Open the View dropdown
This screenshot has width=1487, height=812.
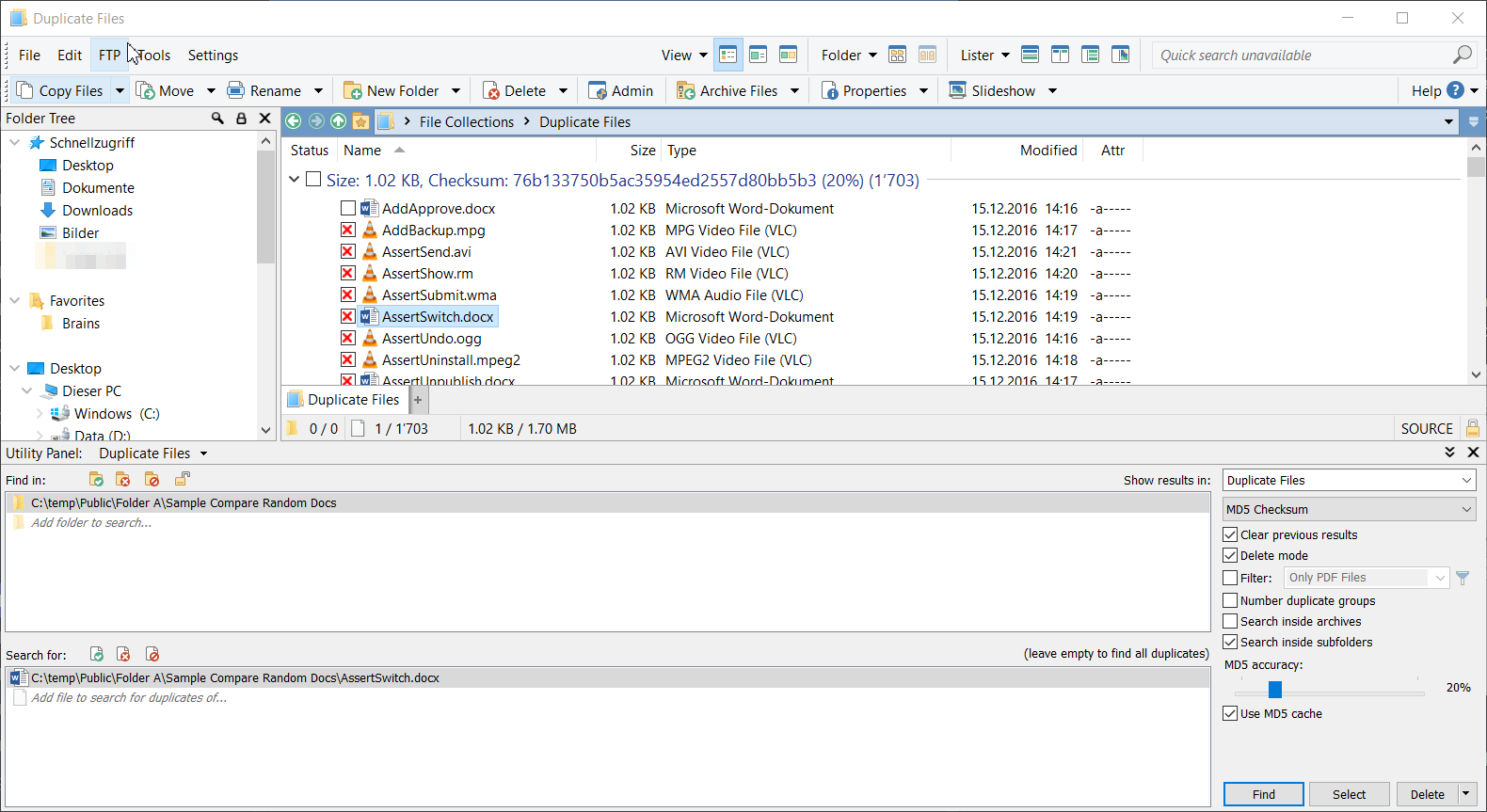(684, 55)
